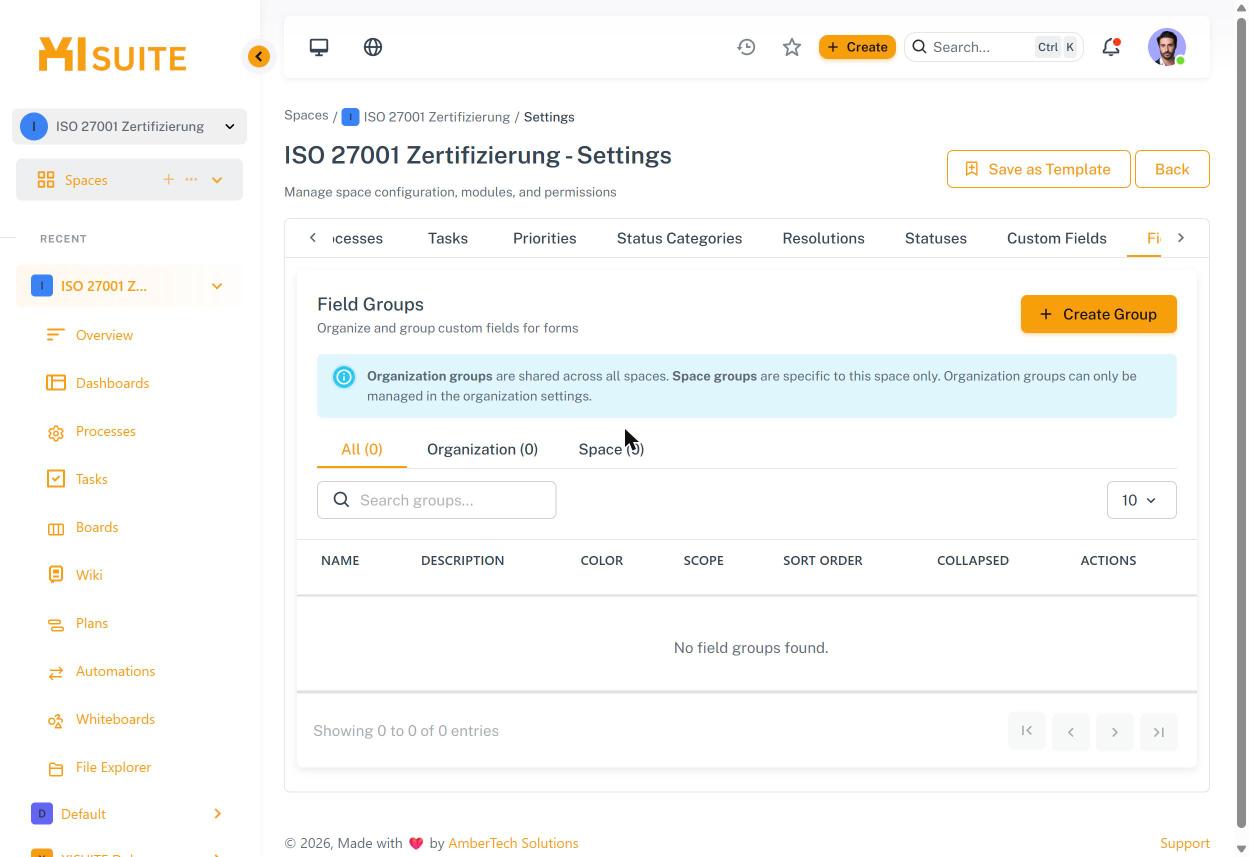The height and width of the screenshot is (857, 1249).
Task: Click the desktop monitor icon in the top bar
Action: (x=319, y=47)
